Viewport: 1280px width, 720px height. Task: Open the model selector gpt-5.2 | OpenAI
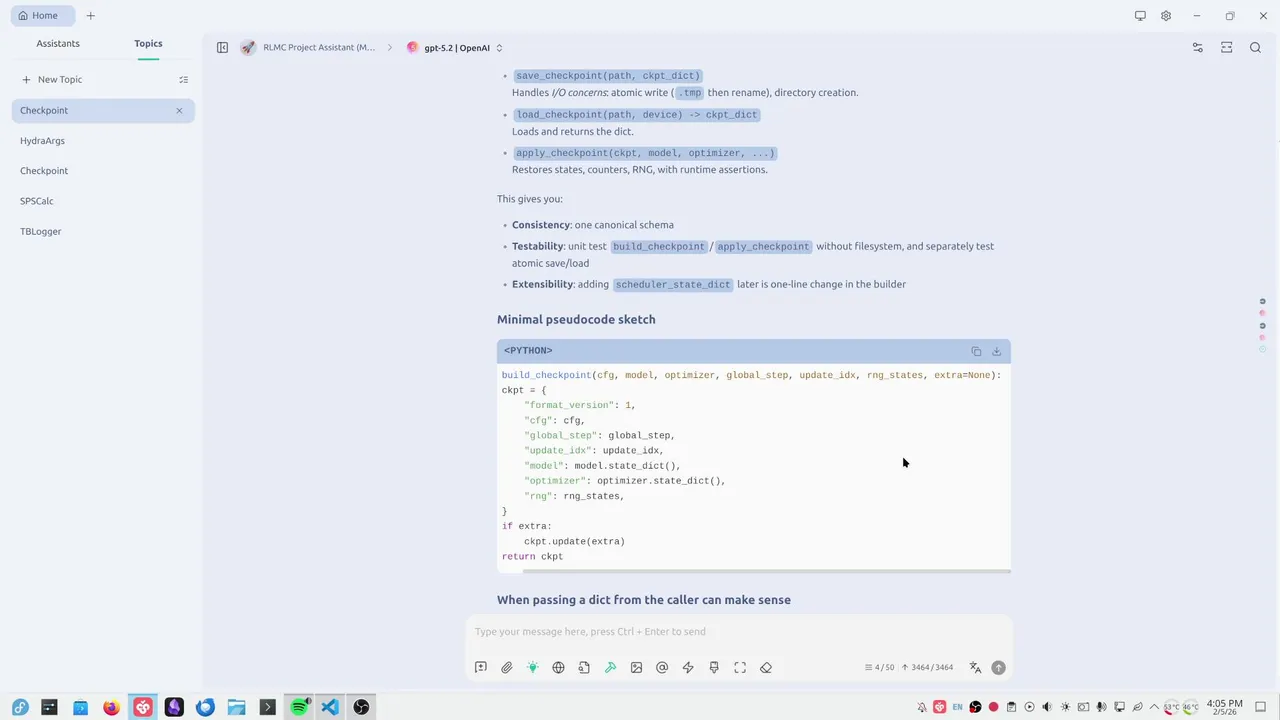coord(455,48)
